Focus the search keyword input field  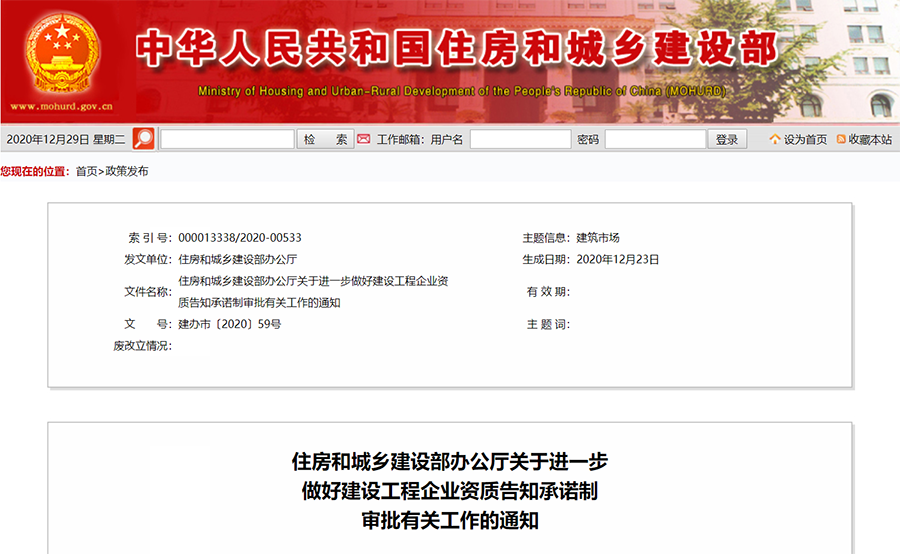click(227, 140)
